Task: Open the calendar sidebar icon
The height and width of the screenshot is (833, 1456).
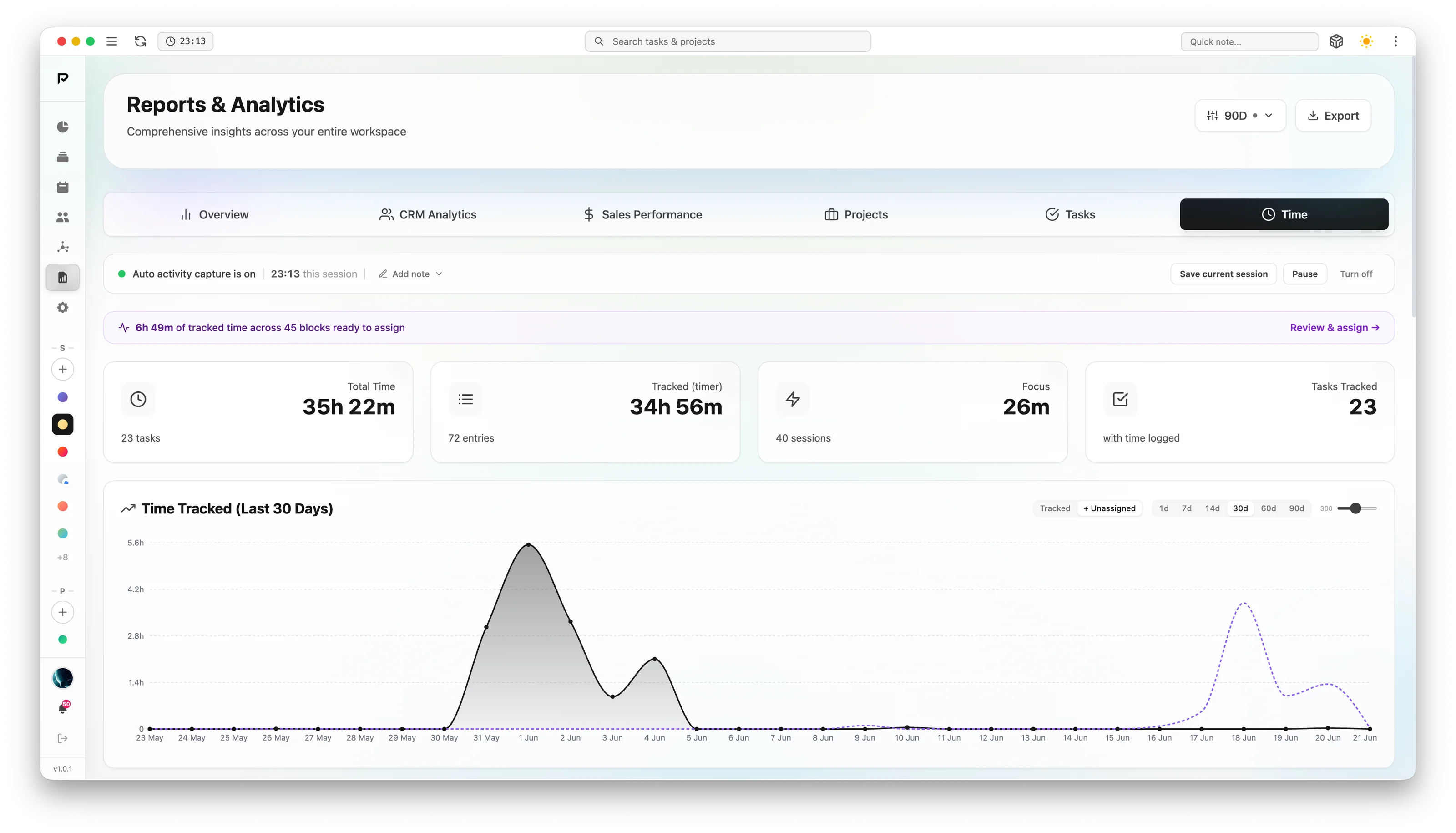Action: coord(63,187)
